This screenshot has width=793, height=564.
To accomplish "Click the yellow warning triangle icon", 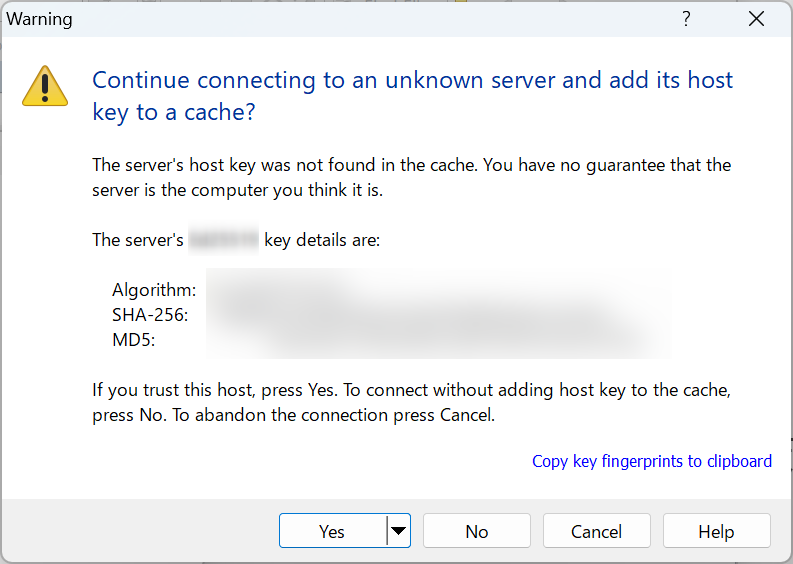I will coord(45,86).
